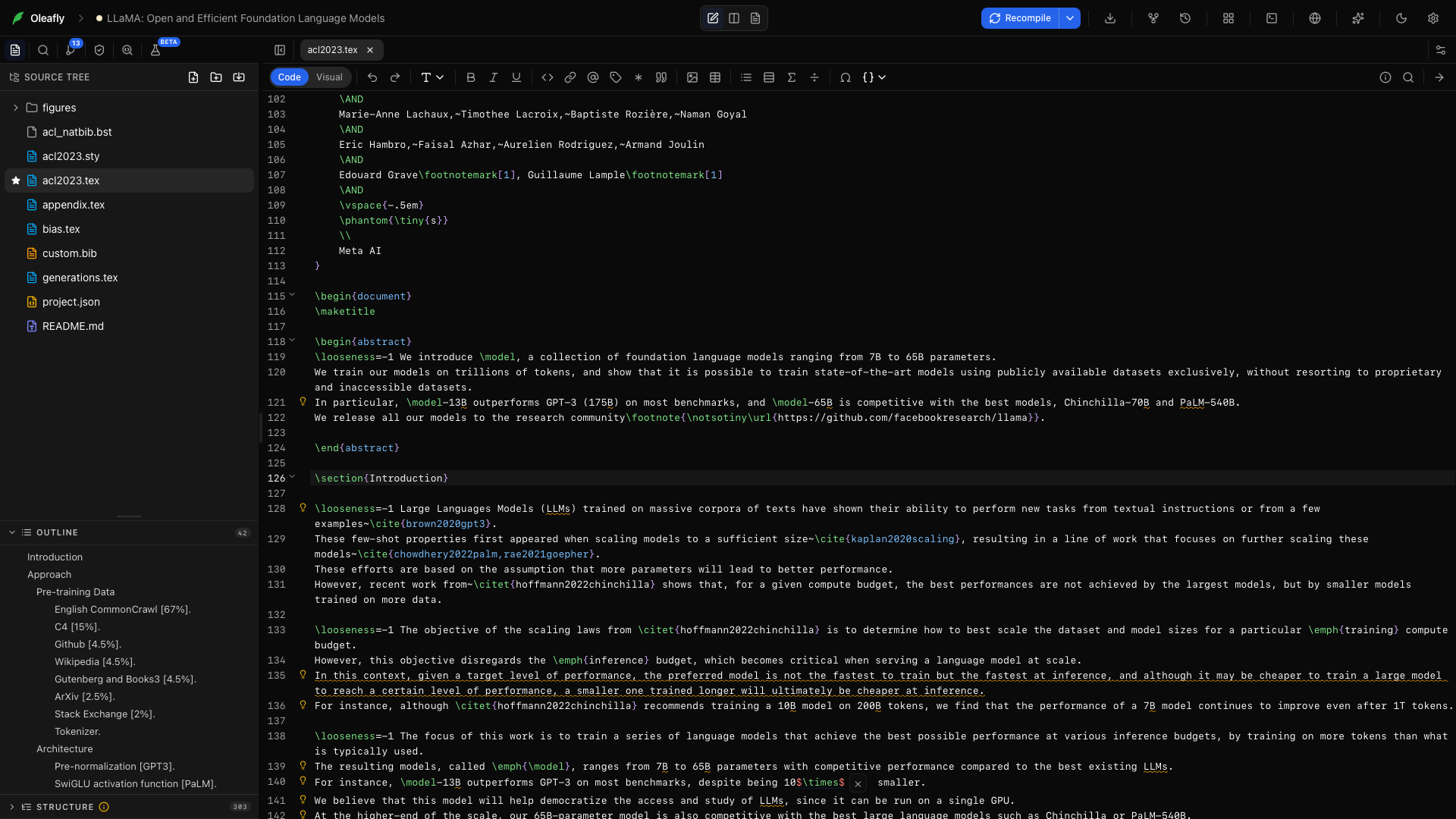Fold the Introduction section at line 126

pyautogui.click(x=292, y=477)
